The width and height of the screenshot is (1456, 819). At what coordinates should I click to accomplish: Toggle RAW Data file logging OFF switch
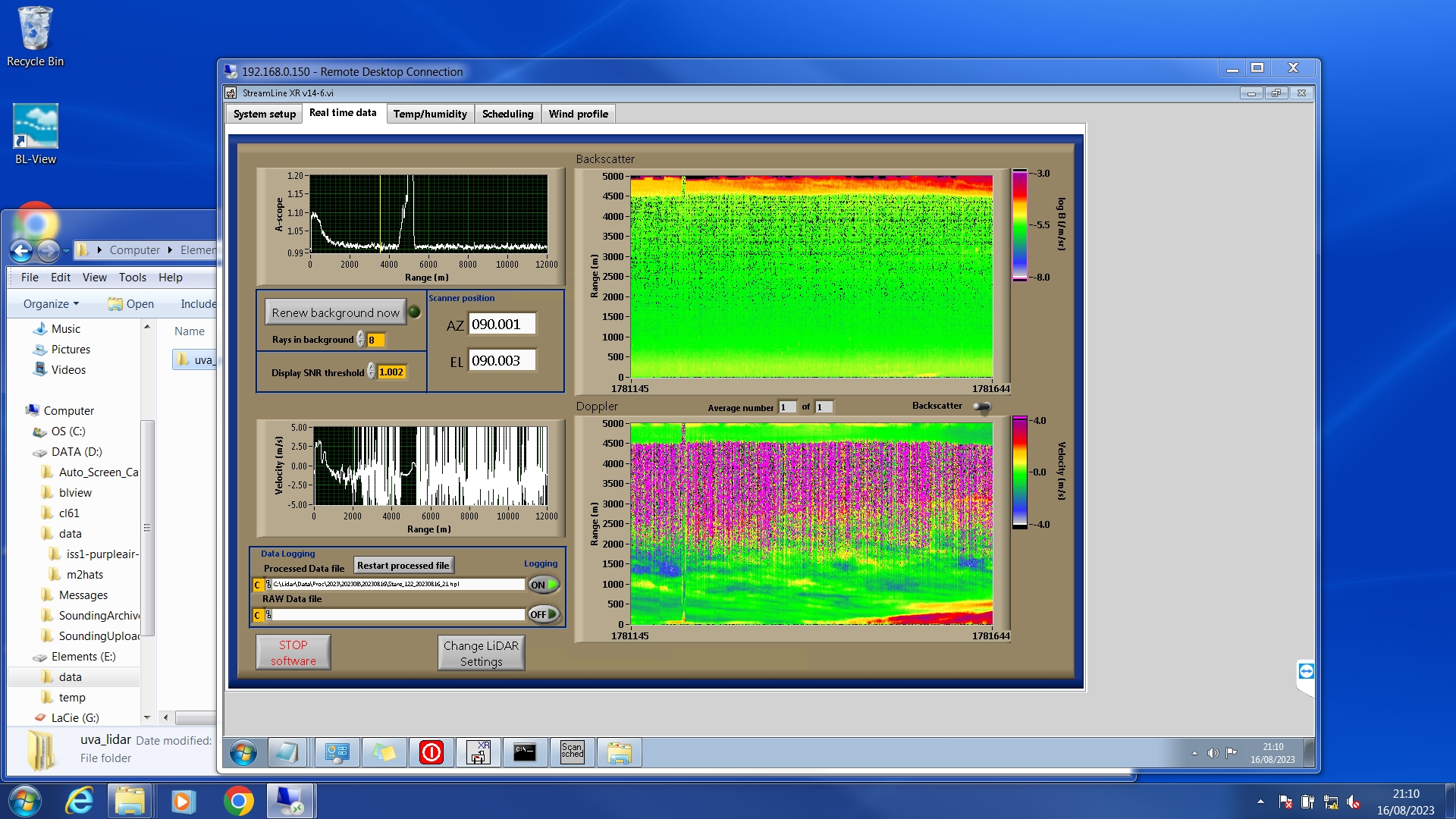point(544,614)
